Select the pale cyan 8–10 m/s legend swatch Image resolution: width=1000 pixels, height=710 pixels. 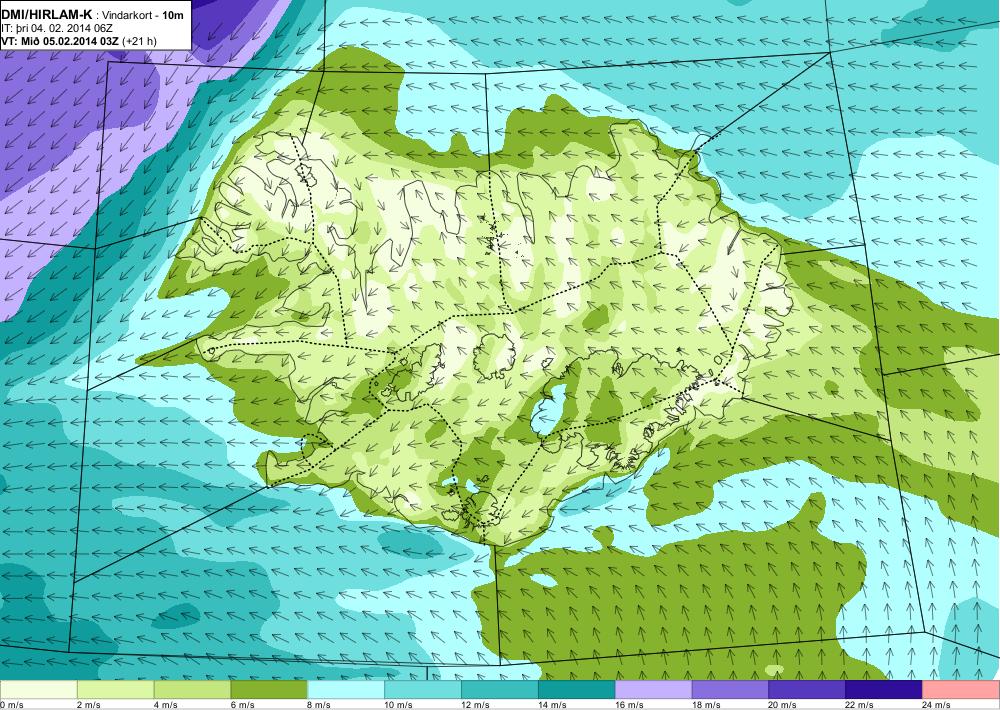click(346, 690)
